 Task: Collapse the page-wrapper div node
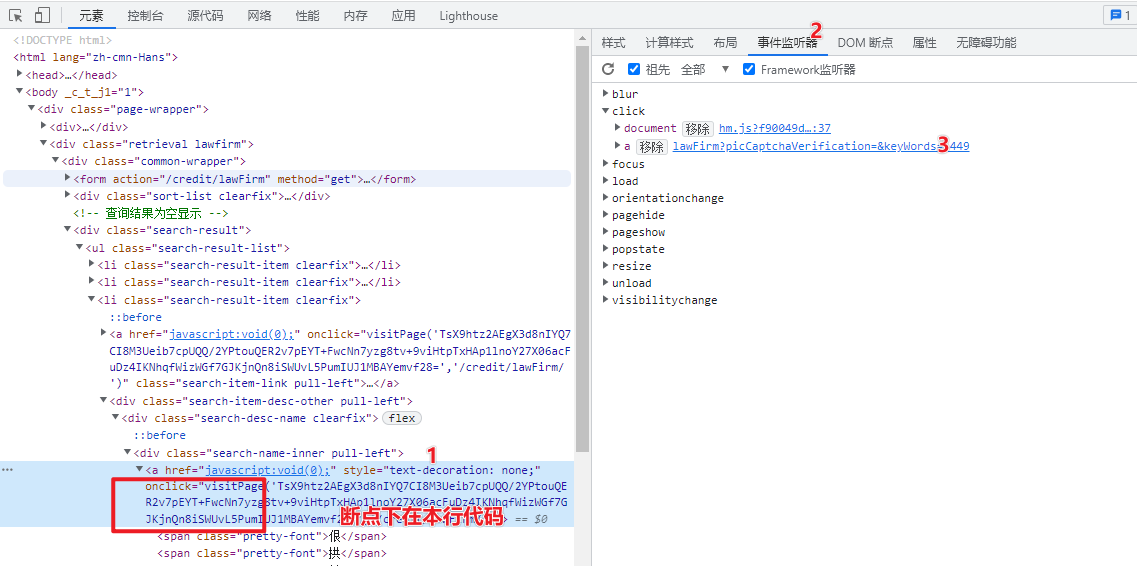(31, 109)
